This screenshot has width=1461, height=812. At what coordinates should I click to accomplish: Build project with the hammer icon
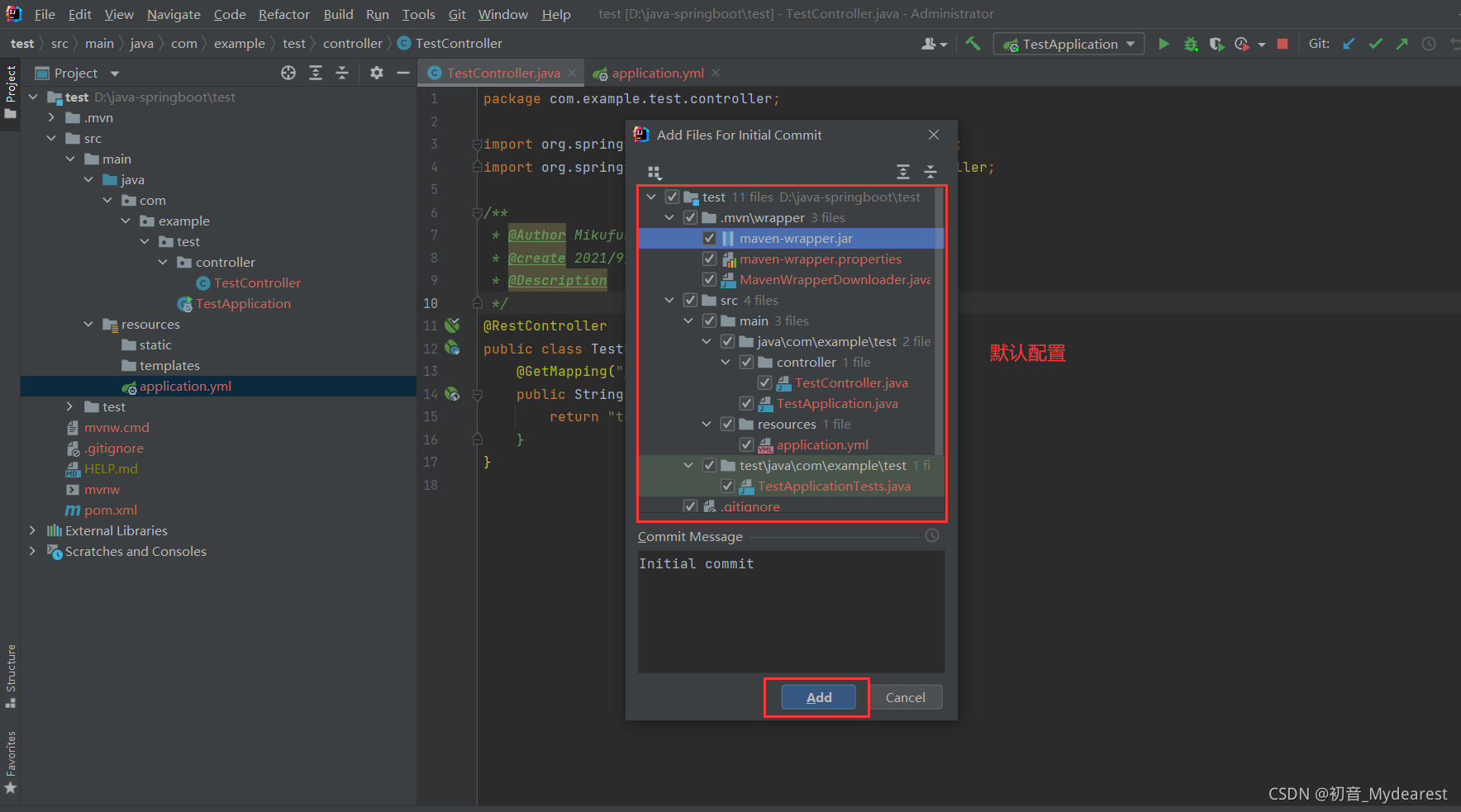(x=973, y=44)
